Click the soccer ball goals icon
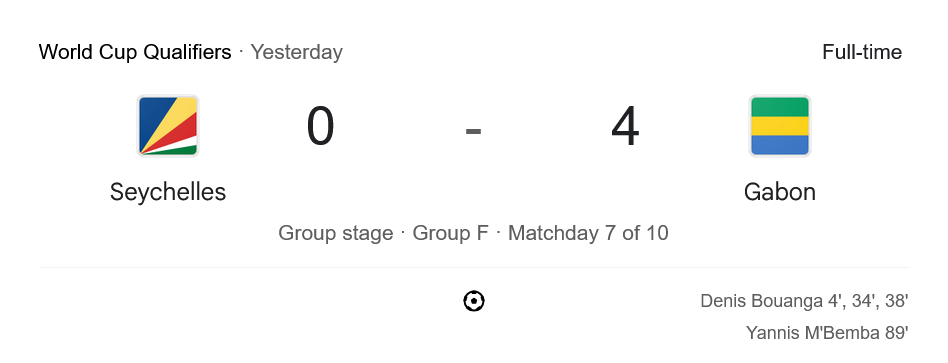The width and height of the screenshot is (948, 363). click(474, 301)
